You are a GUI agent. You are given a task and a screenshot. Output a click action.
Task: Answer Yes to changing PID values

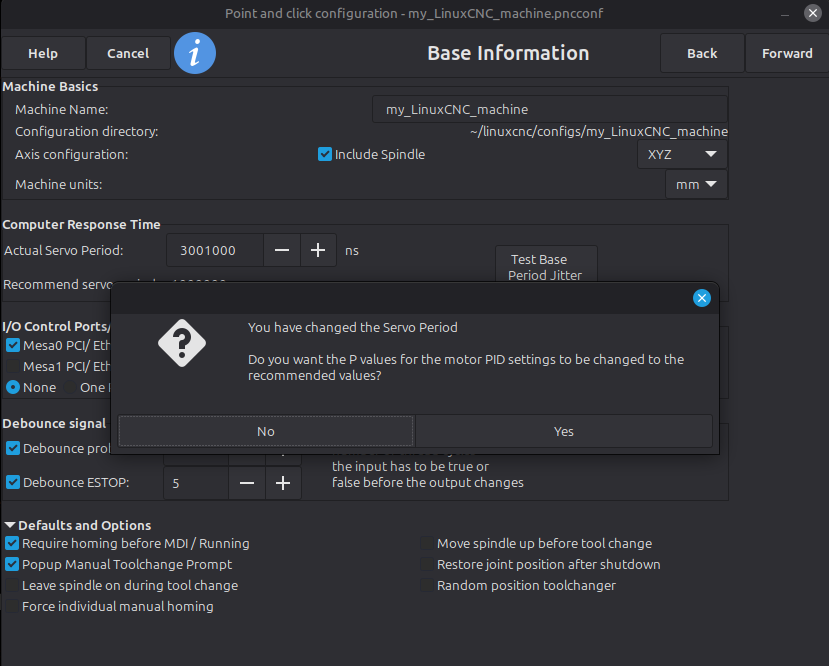(x=564, y=431)
